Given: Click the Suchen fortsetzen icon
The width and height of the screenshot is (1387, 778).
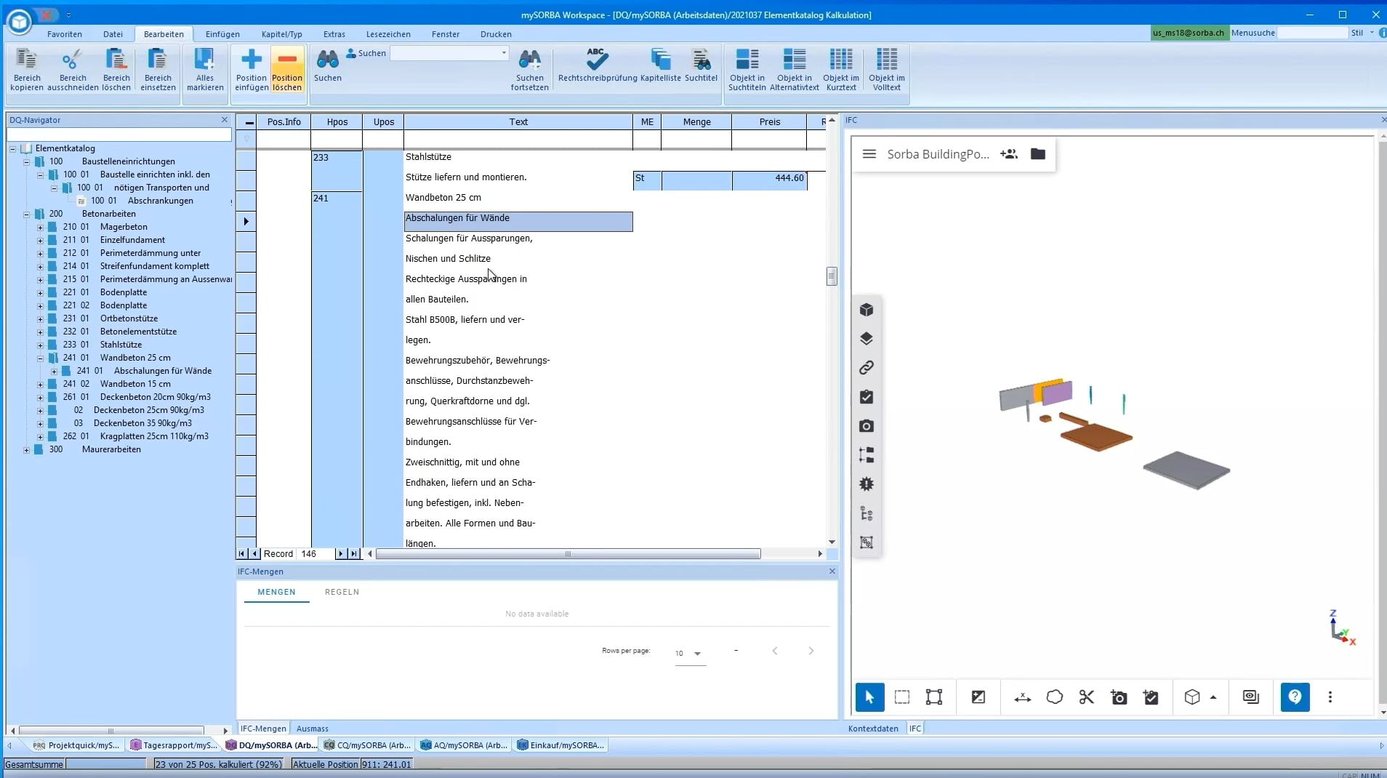Looking at the screenshot, I should pos(530,59).
